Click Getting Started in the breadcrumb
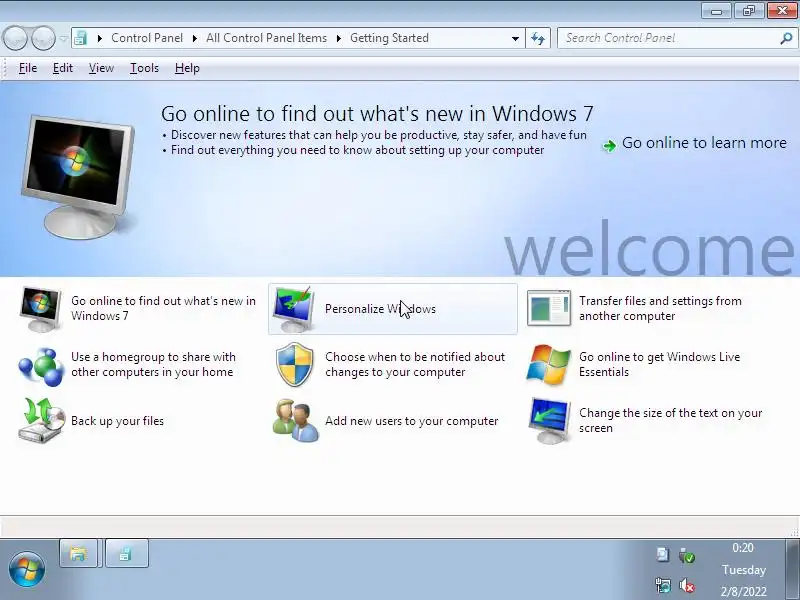The width and height of the screenshot is (800, 600). (x=389, y=38)
